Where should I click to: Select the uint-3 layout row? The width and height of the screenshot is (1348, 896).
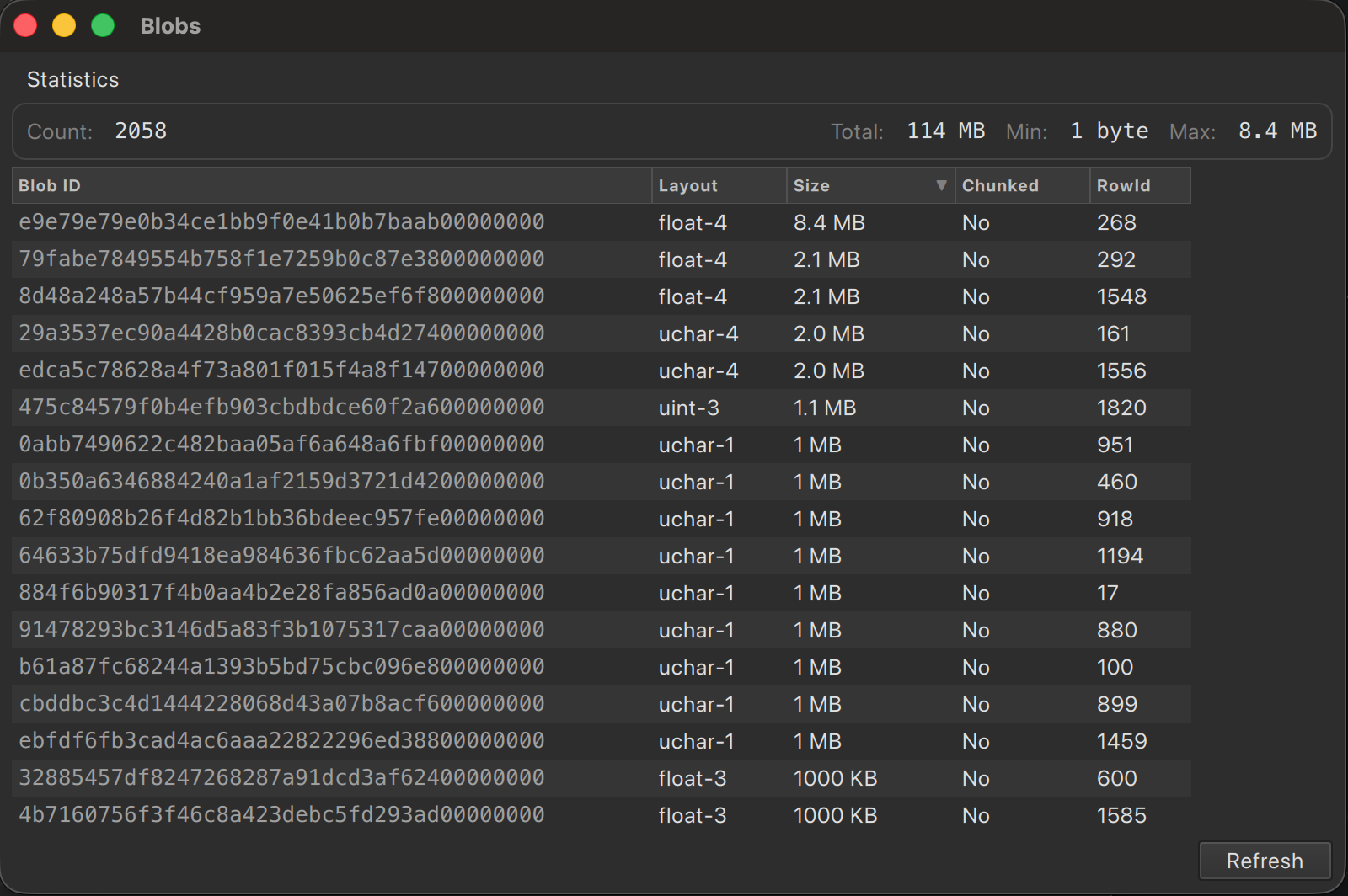688,408
